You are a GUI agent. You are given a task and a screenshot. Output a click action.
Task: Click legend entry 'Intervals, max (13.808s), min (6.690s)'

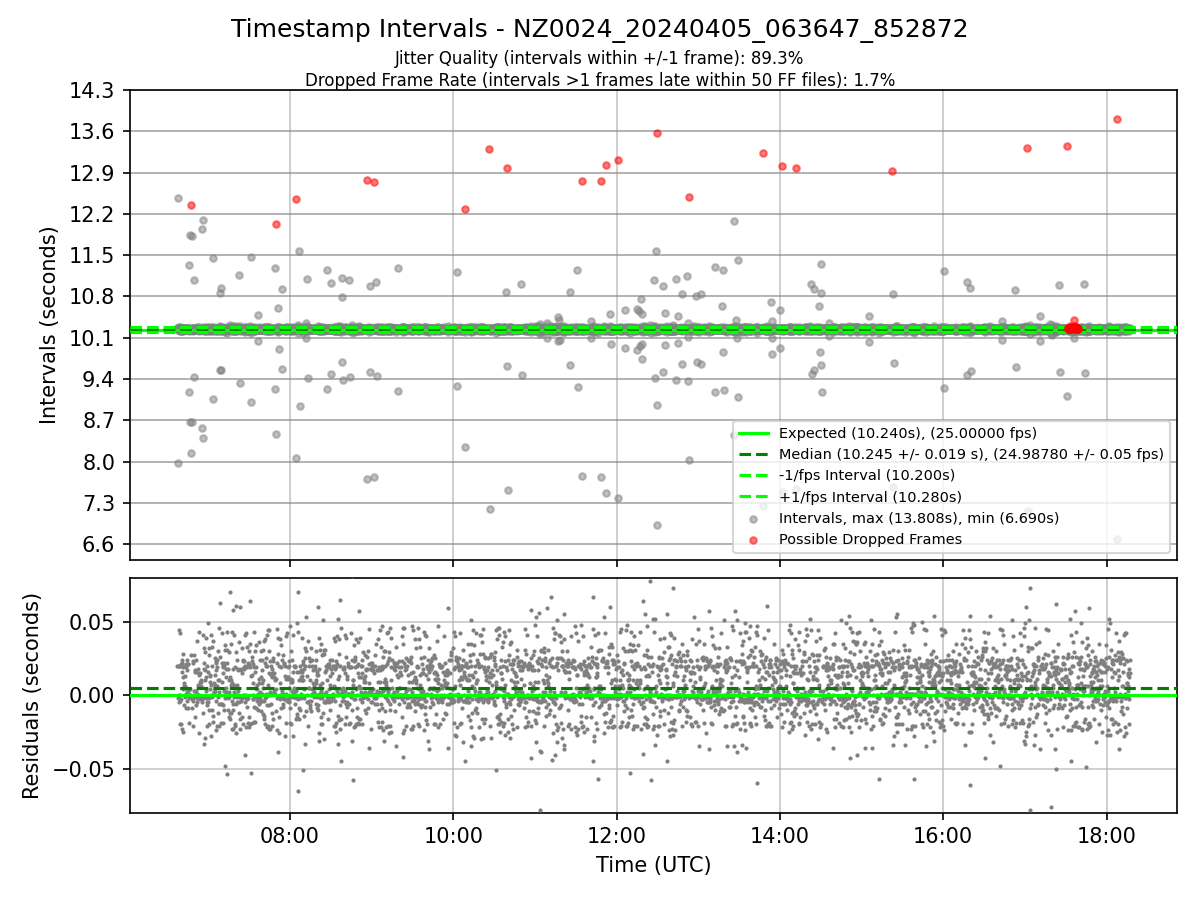click(x=919, y=518)
